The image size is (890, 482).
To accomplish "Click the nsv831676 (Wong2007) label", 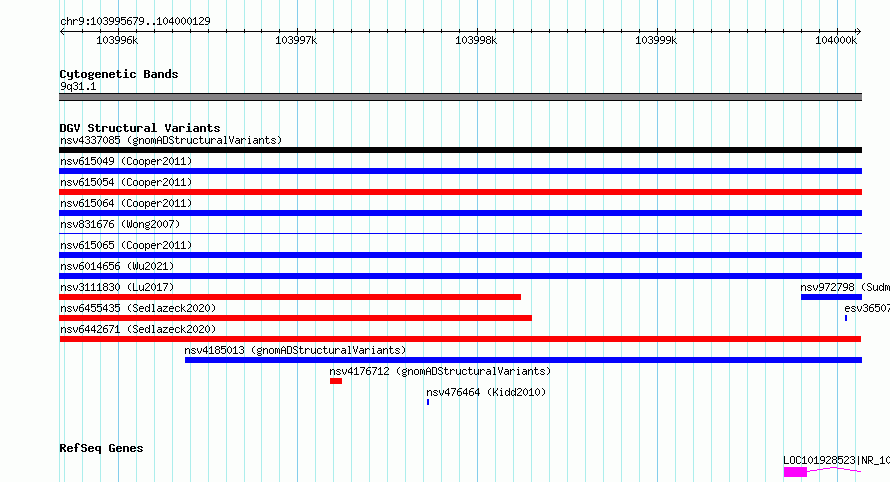I will pos(120,224).
